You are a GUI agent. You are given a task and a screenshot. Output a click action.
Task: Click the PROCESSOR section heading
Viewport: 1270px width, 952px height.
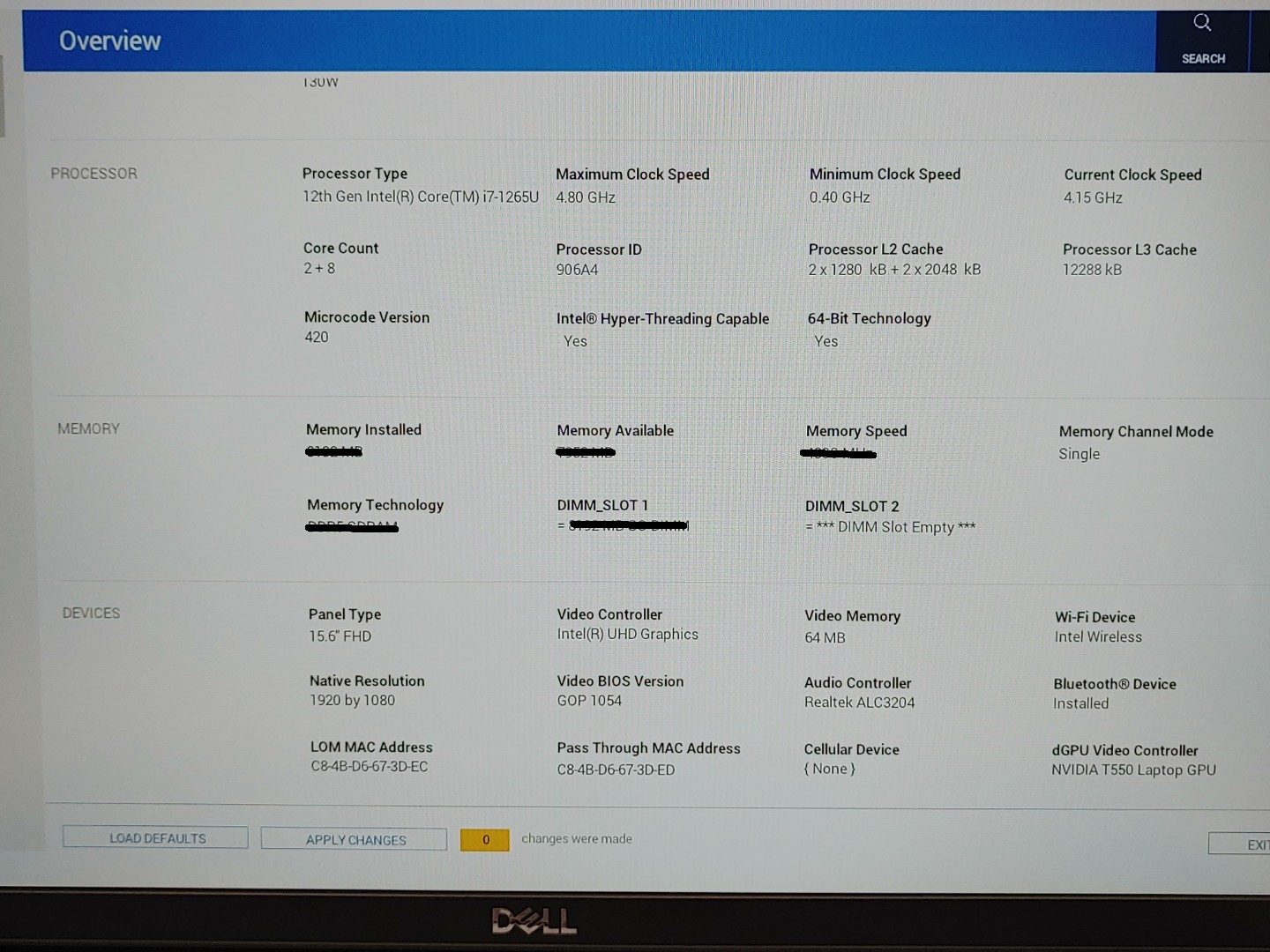point(93,174)
